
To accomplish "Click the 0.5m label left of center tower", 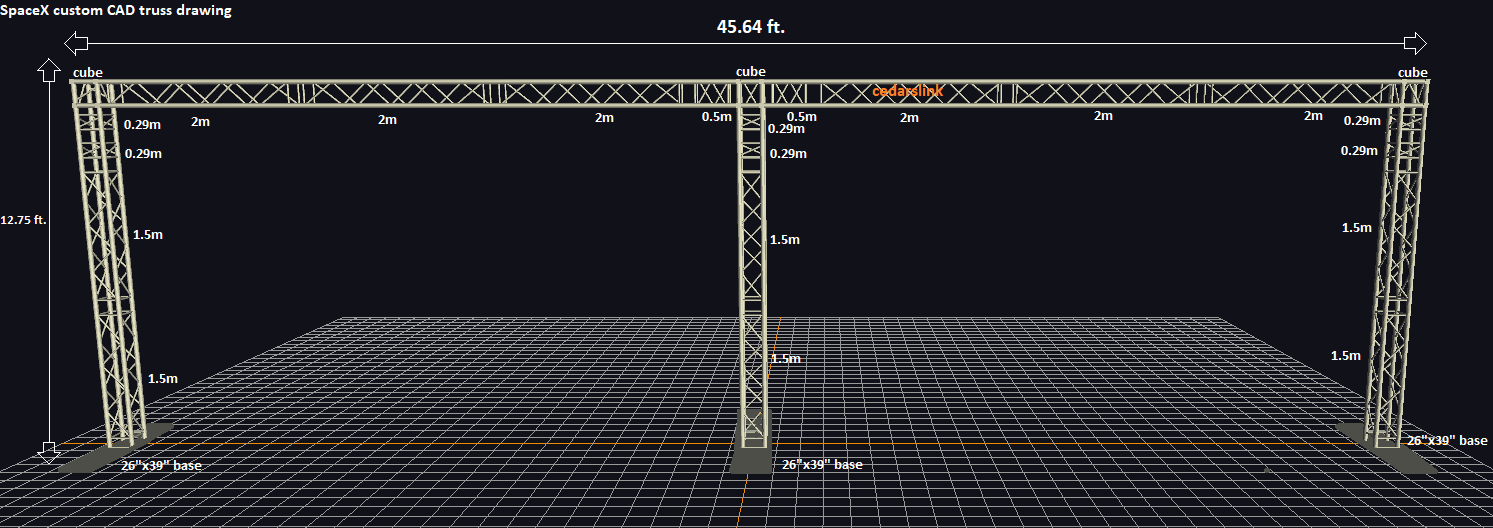I will coord(717,117).
